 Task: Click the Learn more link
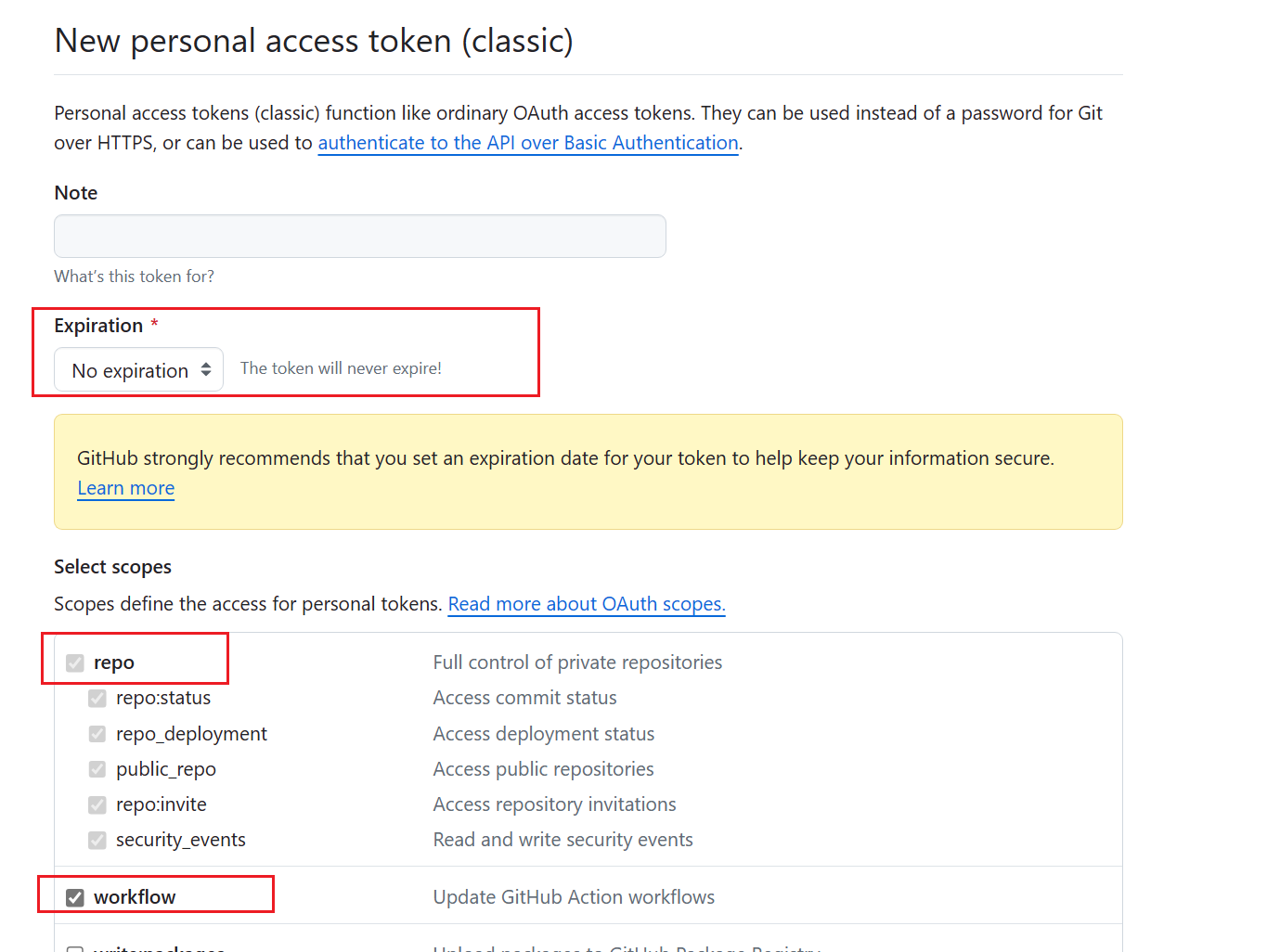pyautogui.click(x=125, y=488)
